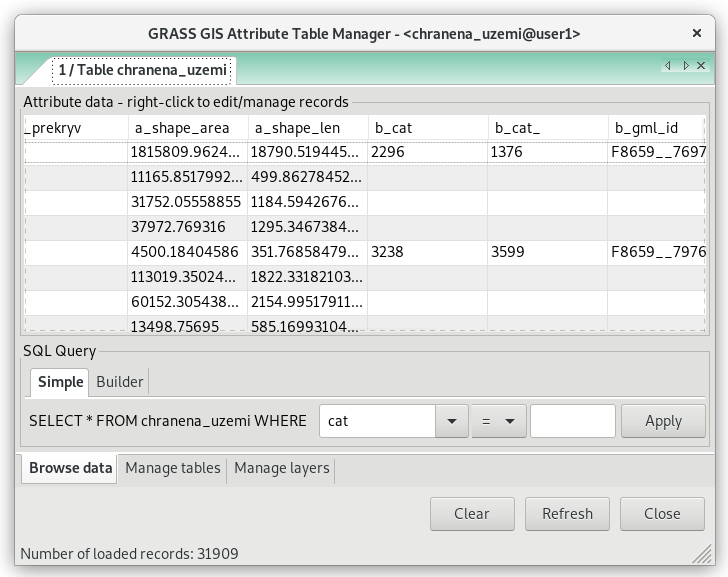This screenshot has height=577, width=728.
Task: Open the Manage layers tab
Action: coord(282,468)
